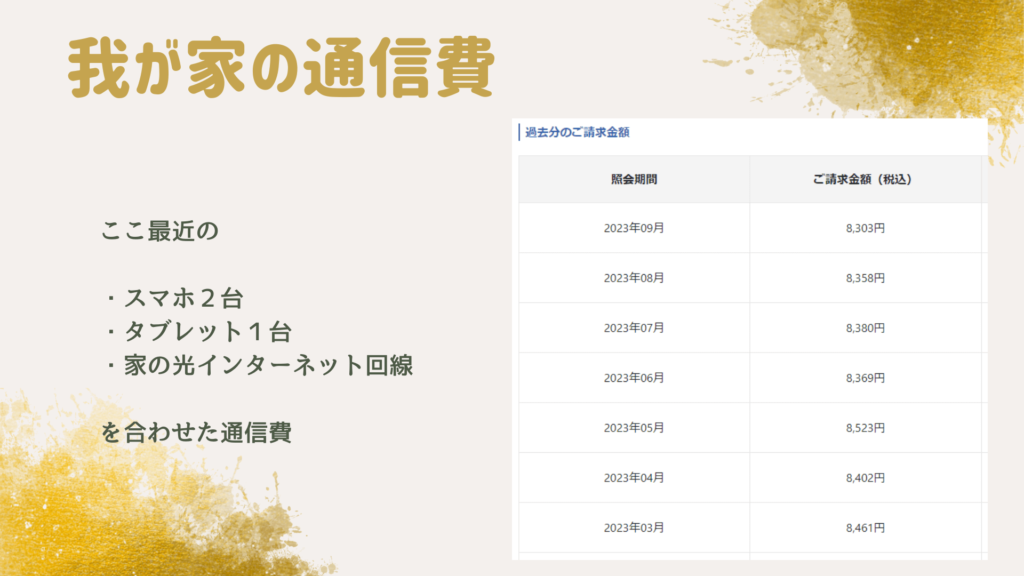Viewport: 1024px width, 576px height.
Task: Select the 8,369円 amount cell
Action: tap(865, 377)
